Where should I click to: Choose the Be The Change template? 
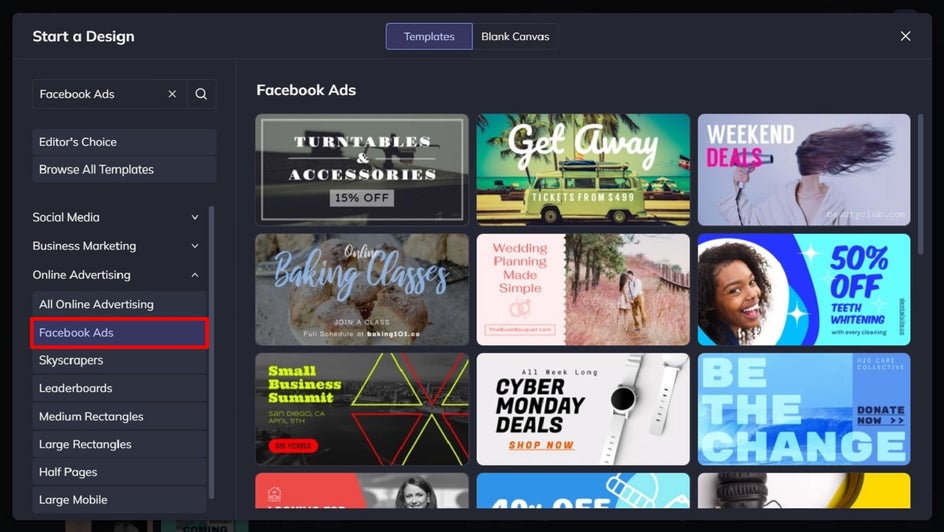click(x=804, y=409)
